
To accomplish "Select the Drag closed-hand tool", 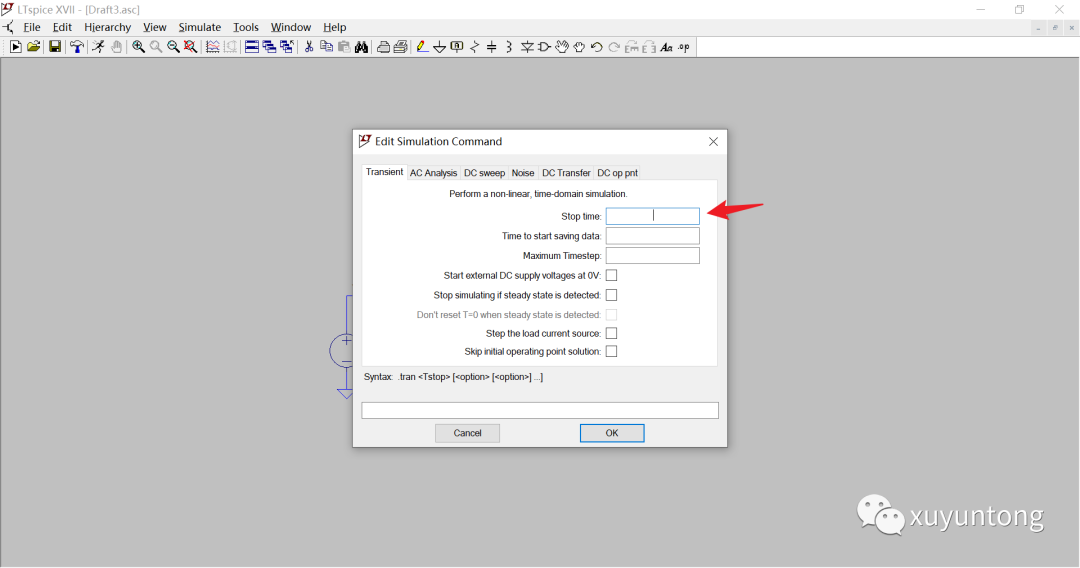I will tap(579, 47).
